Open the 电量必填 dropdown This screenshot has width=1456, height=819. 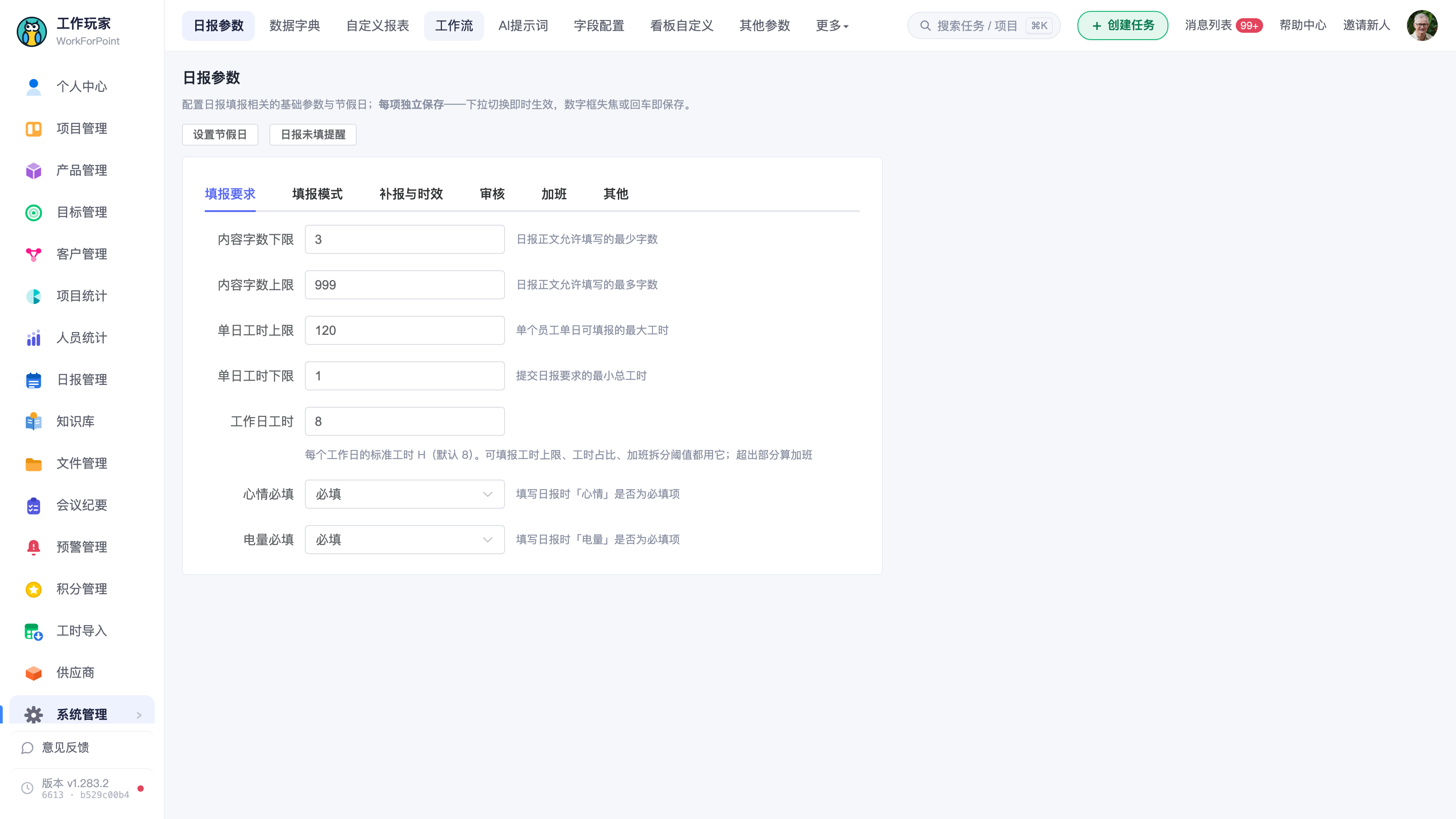coord(404,539)
